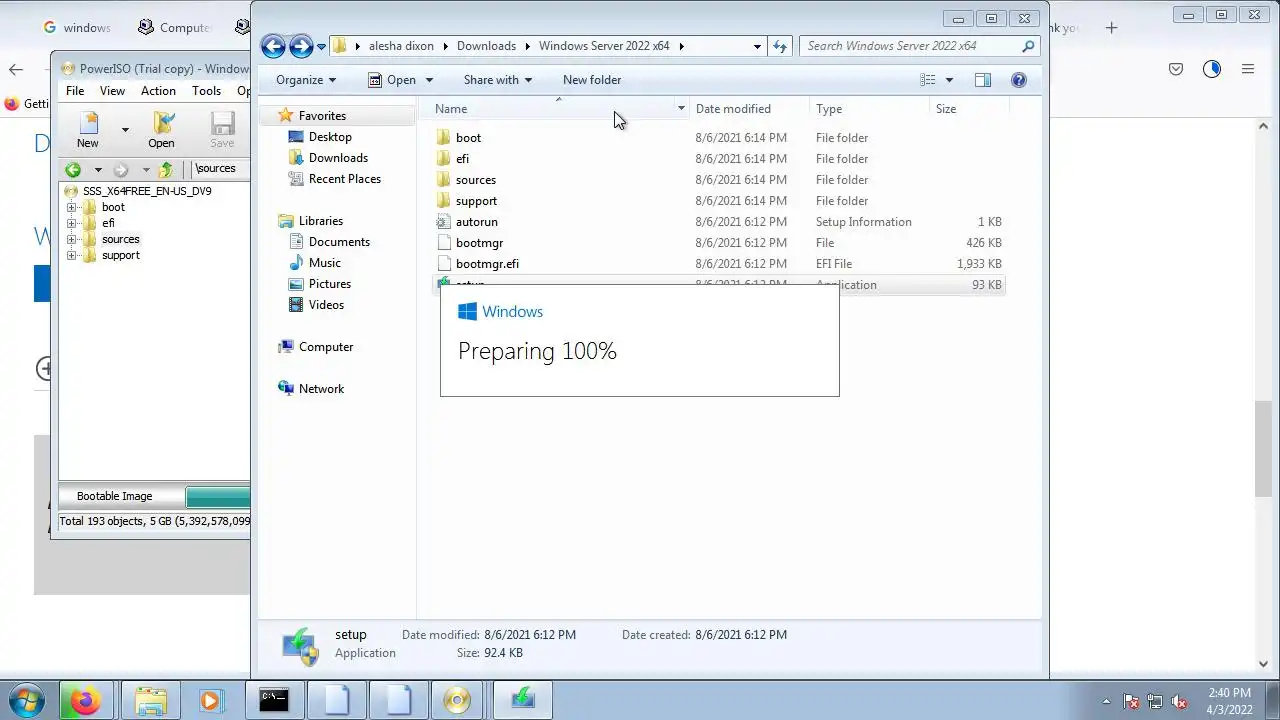The height and width of the screenshot is (720, 1280).
Task: Click PowerISO New toolbar icon
Action: coord(88,130)
